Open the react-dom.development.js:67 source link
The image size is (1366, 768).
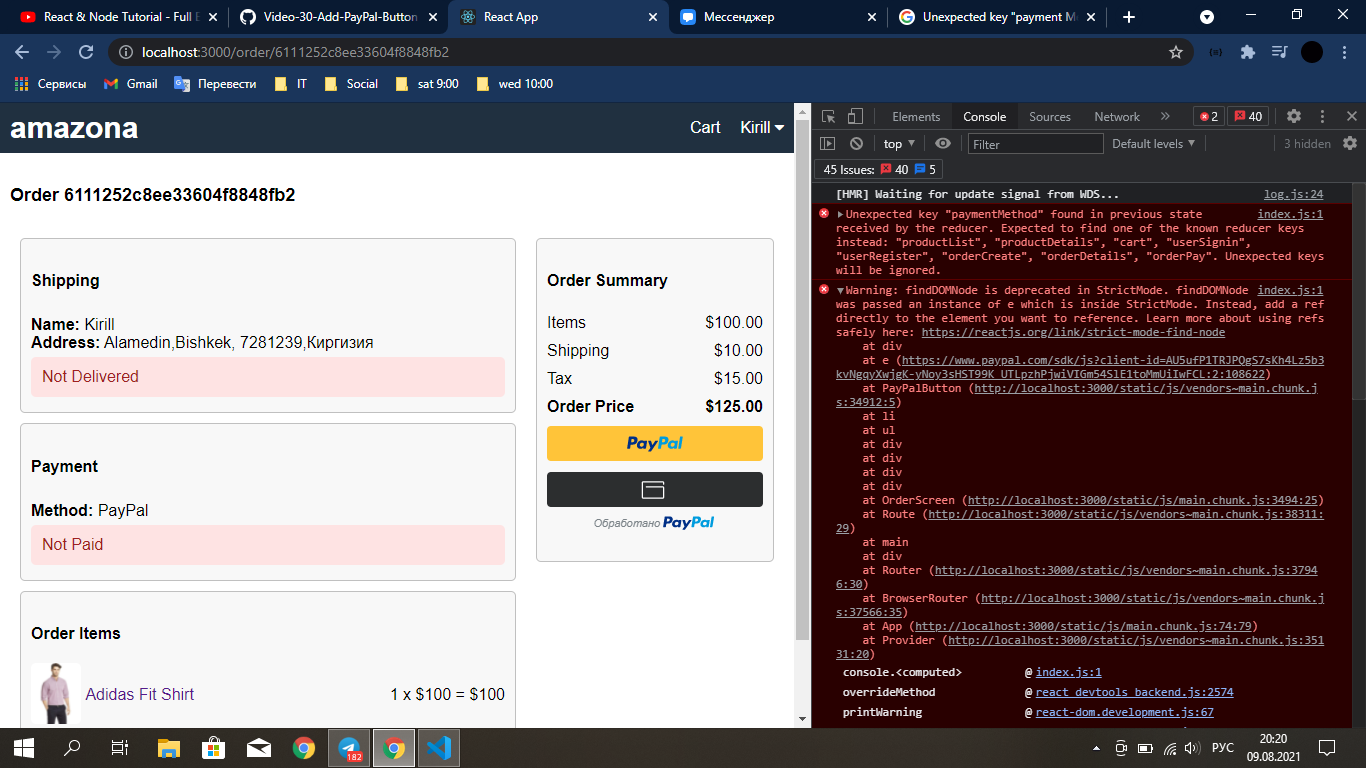tap(1124, 712)
